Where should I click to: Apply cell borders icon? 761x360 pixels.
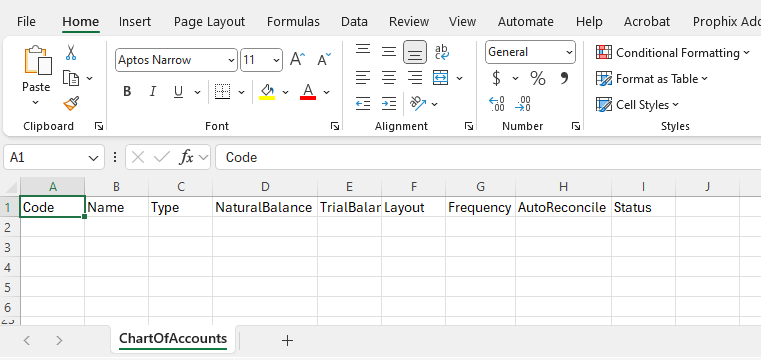pos(222,91)
